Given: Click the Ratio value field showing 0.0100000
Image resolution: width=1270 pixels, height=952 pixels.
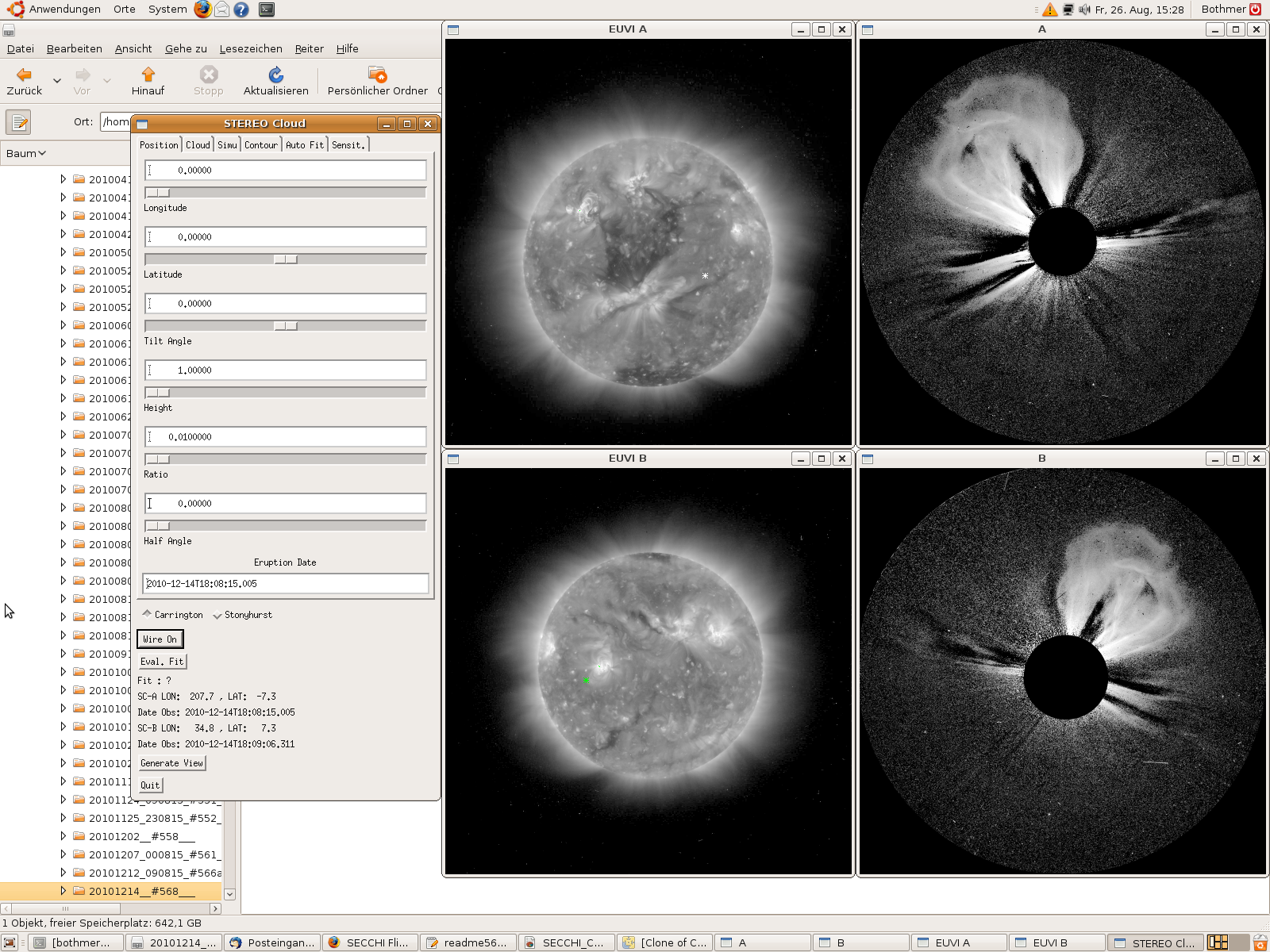Looking at the screenshot, I should [286, 436].
